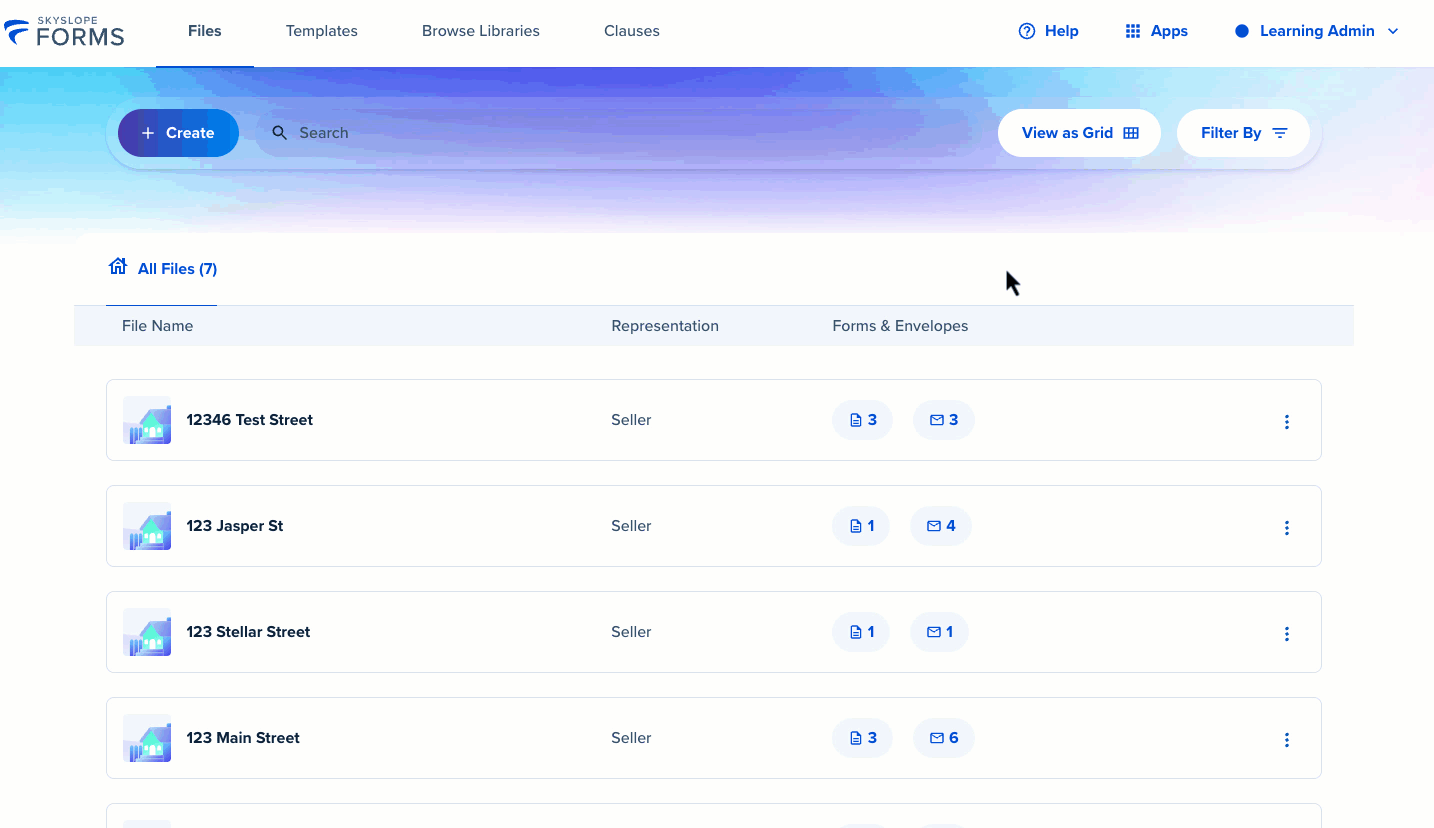View forms count for 123 Stellar Street
Viewport: 1434px width, 828px height.
(861, 632)
